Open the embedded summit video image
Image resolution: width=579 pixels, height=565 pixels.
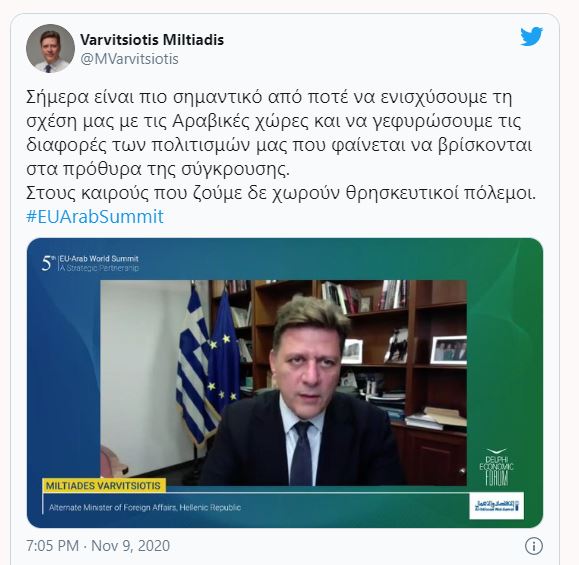285,383
